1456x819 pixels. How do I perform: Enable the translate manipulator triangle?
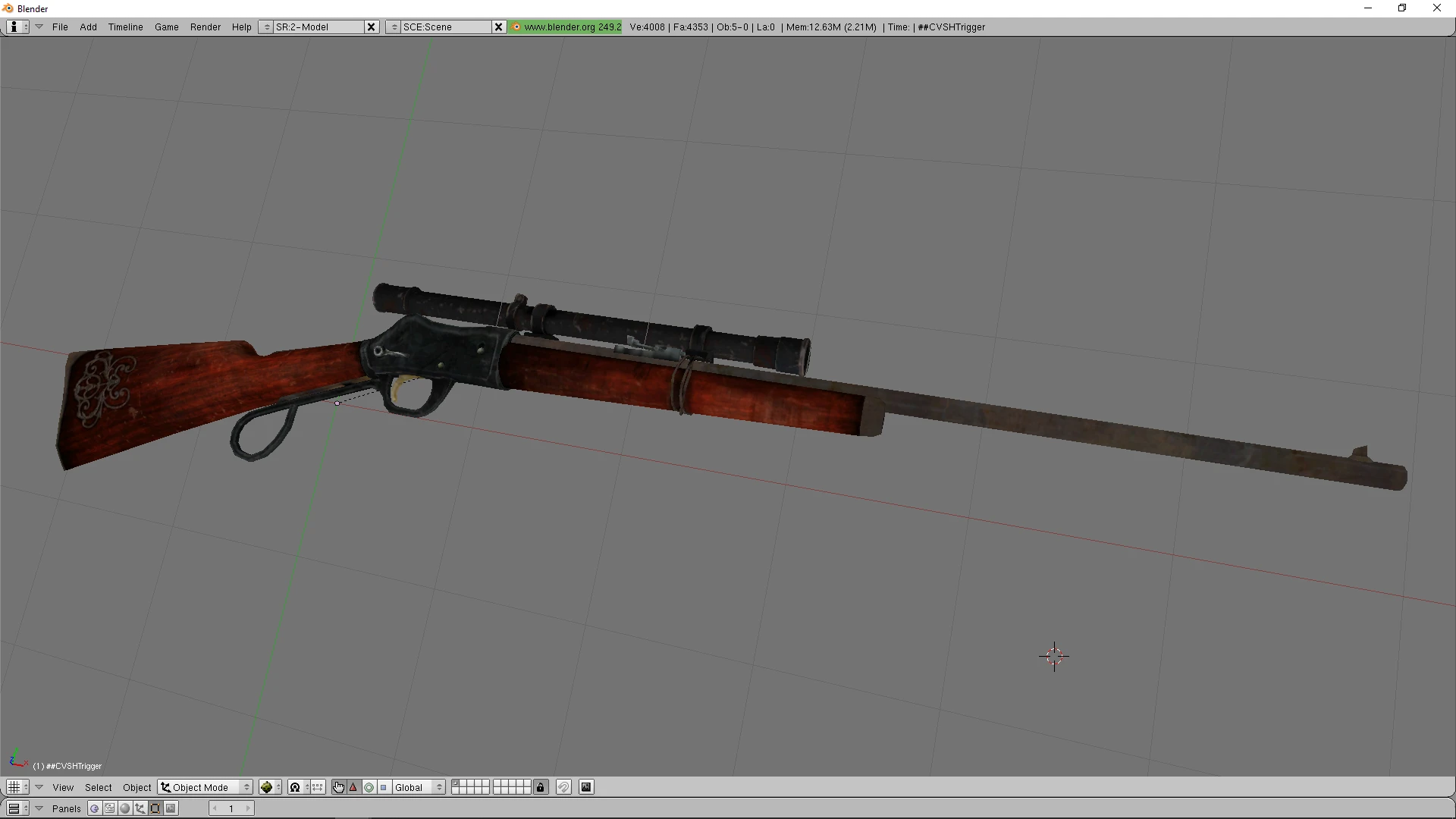[353, 787]
